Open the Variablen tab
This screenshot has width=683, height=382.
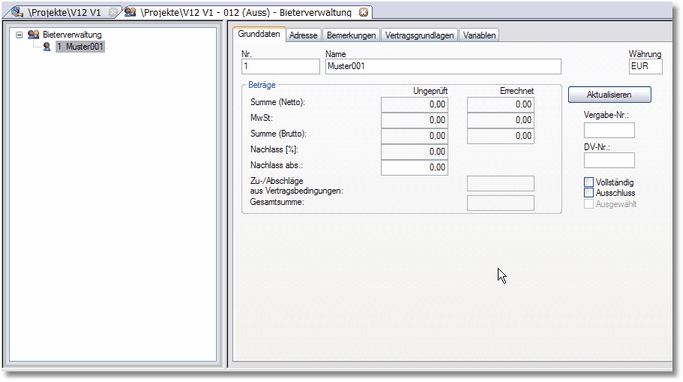click(x=479, y=35)
